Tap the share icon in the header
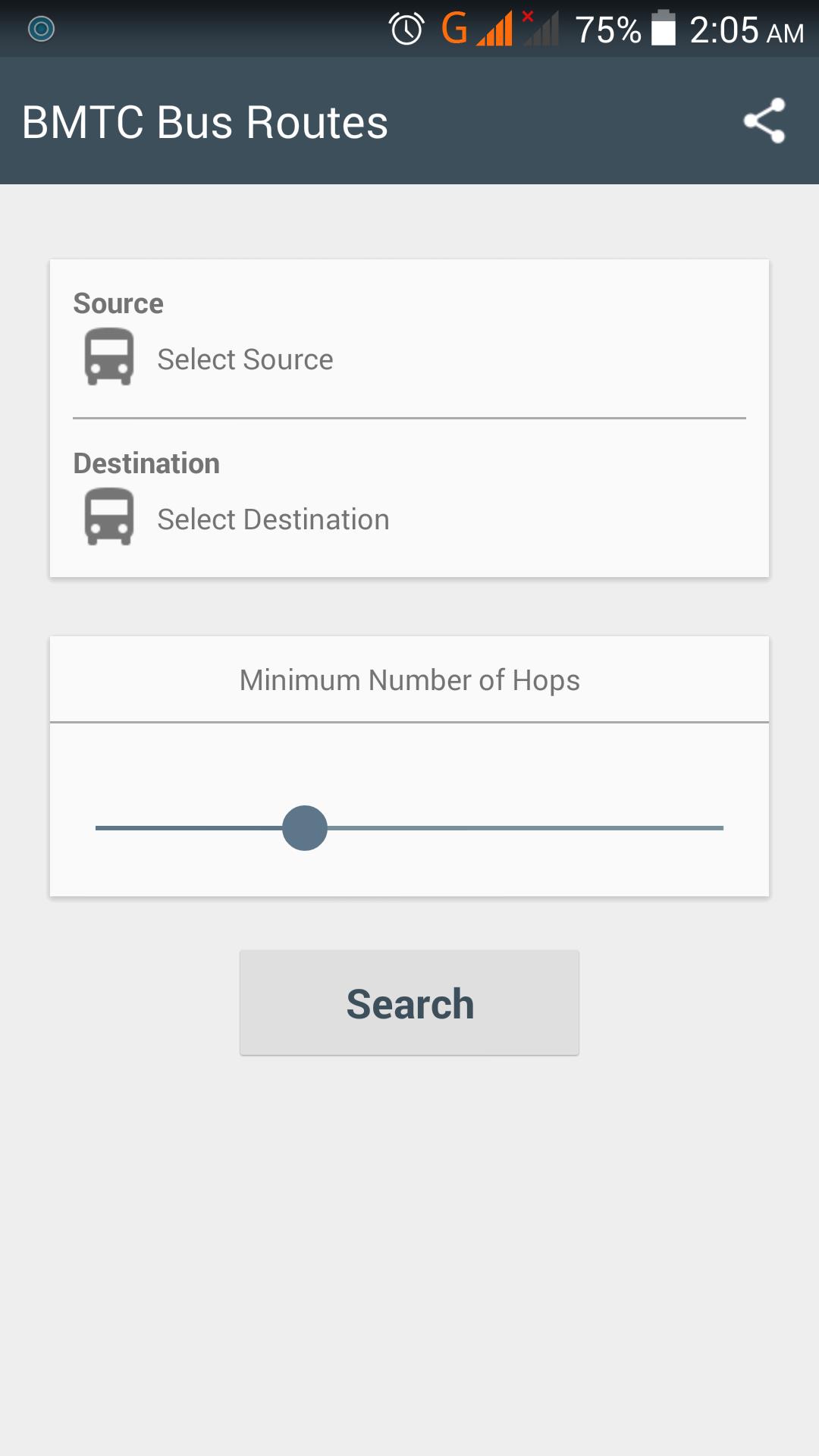819x1456 pixels. tap(764, 121)
